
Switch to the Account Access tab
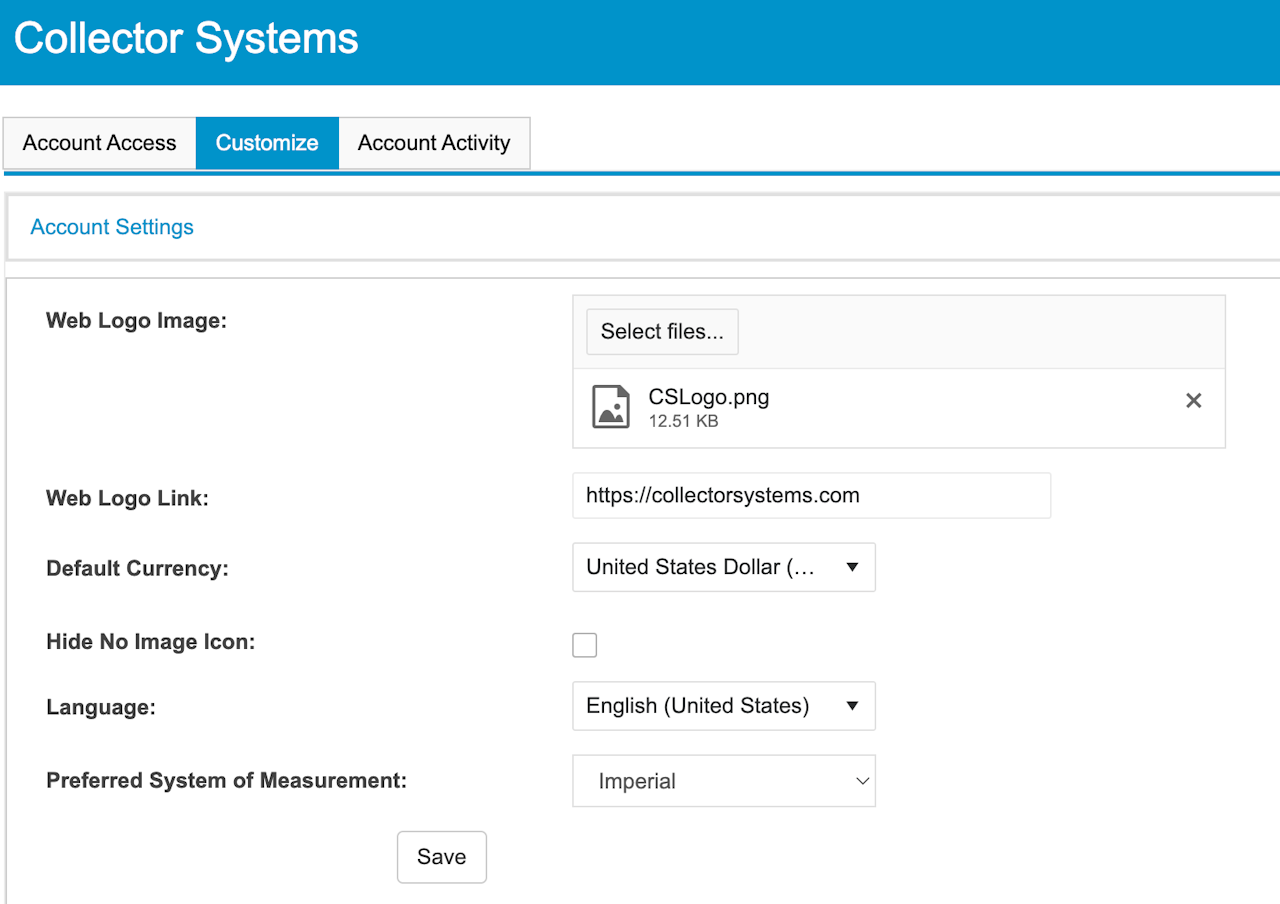click(x=99, y=143)
